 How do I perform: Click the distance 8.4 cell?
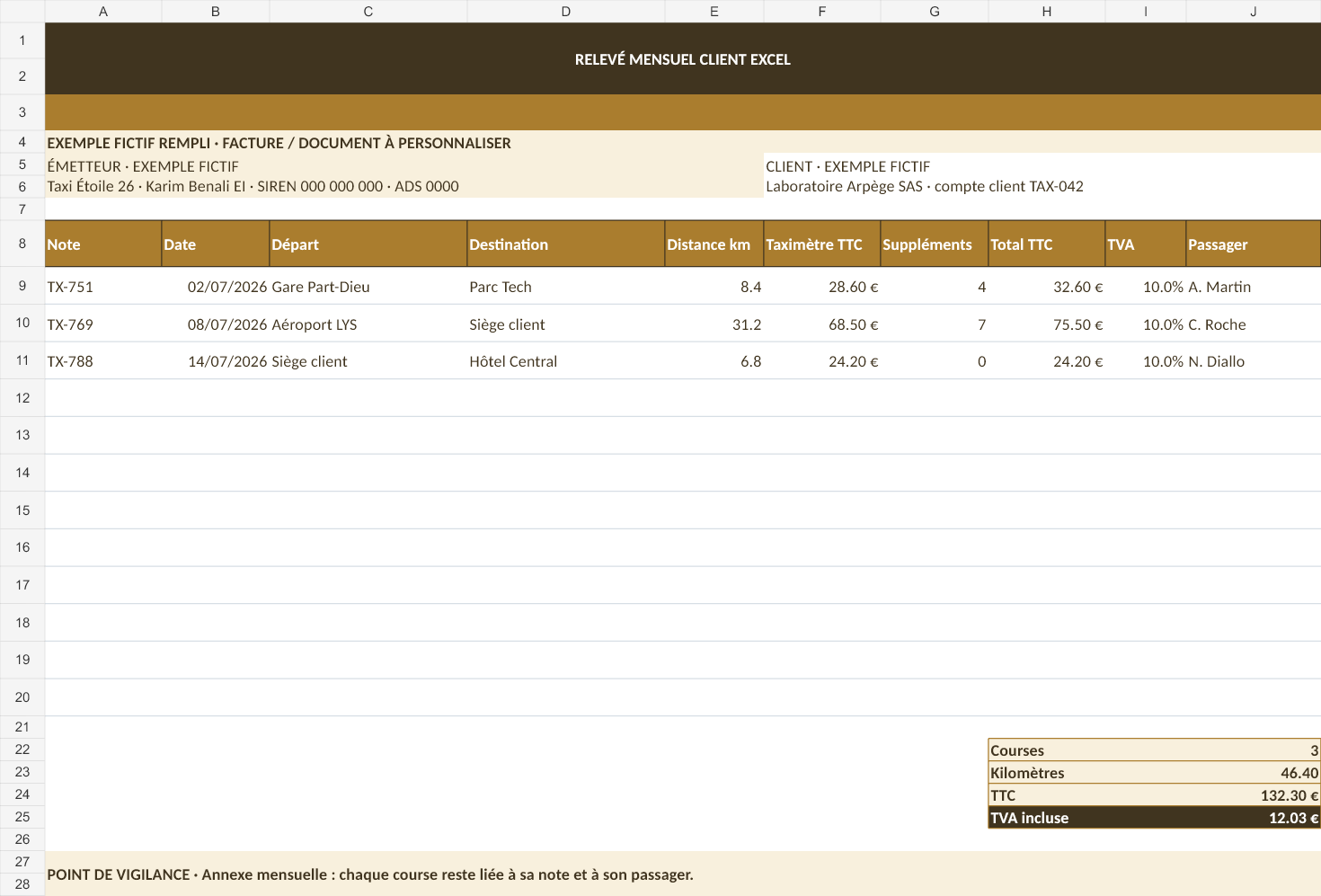714,286
